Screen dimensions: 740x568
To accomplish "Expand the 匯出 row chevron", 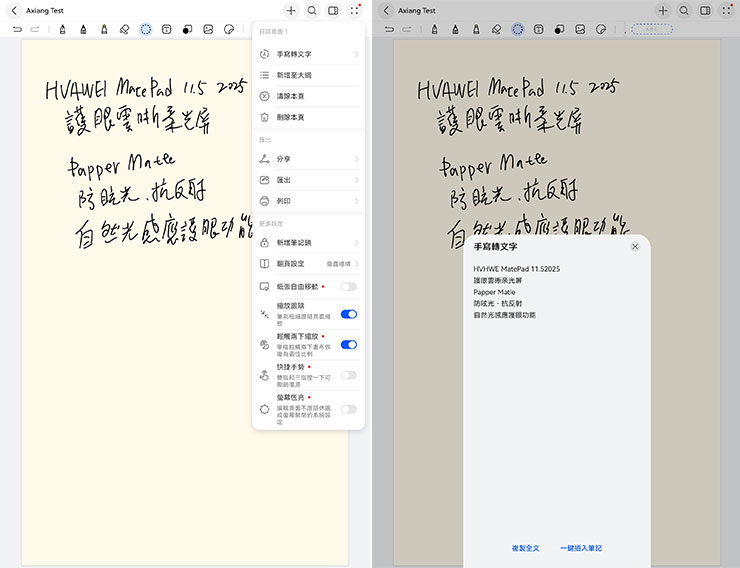I will [356, 180].
